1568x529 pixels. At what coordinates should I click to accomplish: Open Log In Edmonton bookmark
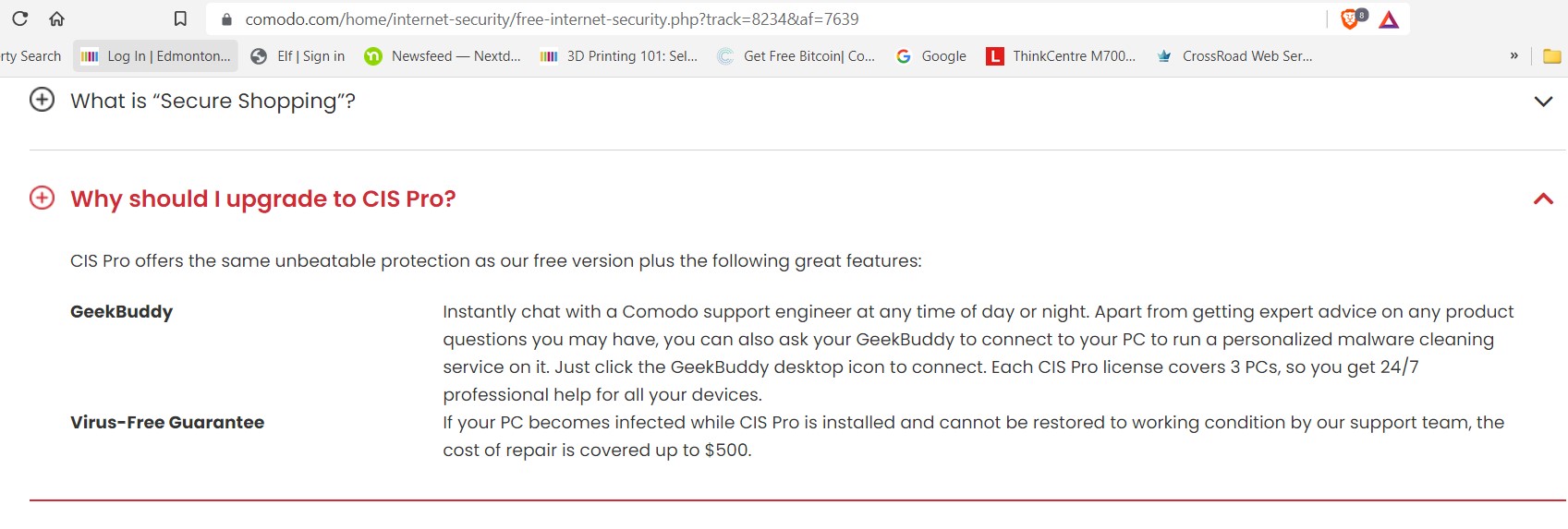pos(155,56)
